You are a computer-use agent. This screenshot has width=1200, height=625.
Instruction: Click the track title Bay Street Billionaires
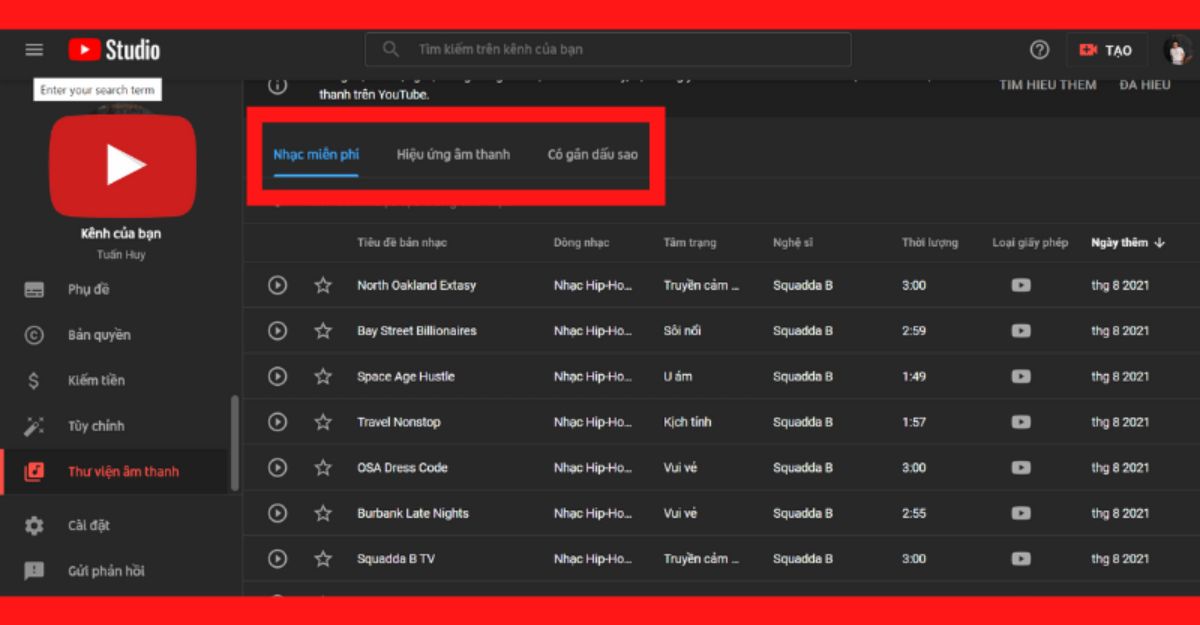(417, 331)
